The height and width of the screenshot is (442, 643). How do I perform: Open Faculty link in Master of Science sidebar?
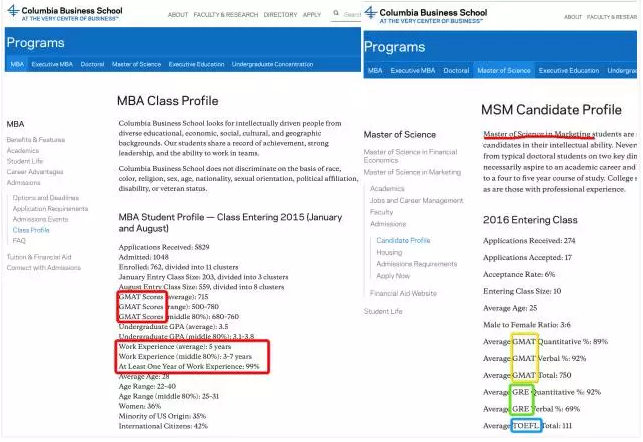click(x=381, y=212)
